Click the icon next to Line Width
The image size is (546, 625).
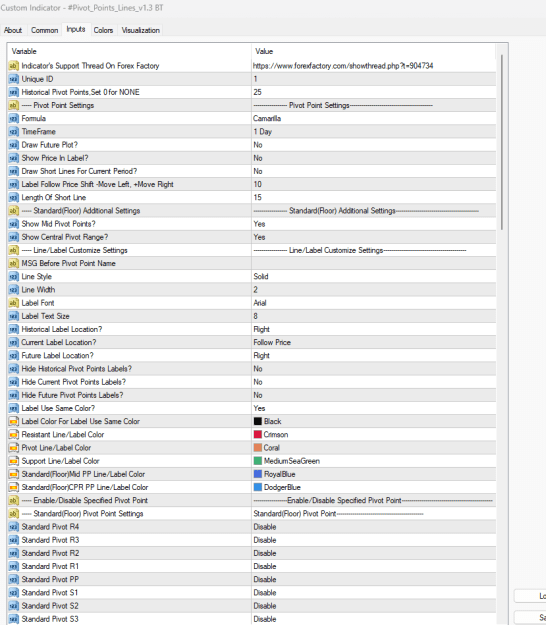(14, 289)
